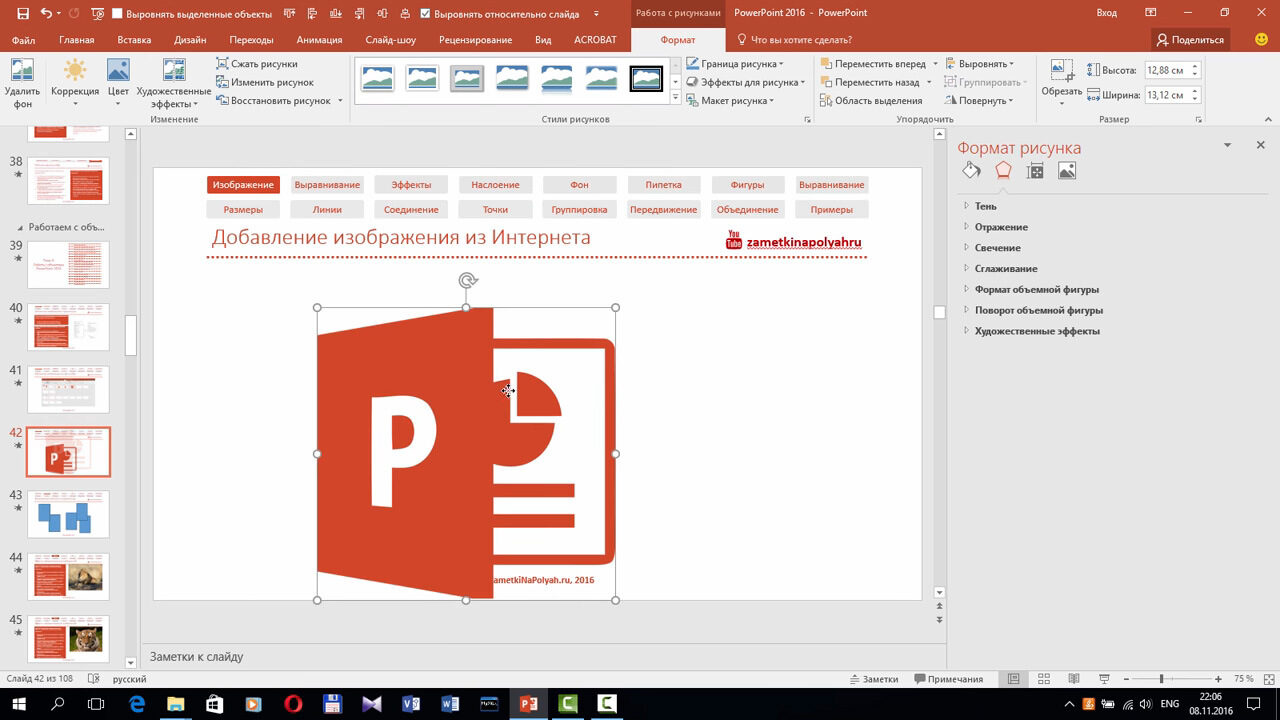Expand the Художественные эффекты section
The width and height of the screenshot is (1280, 720).
point(1036,331)
